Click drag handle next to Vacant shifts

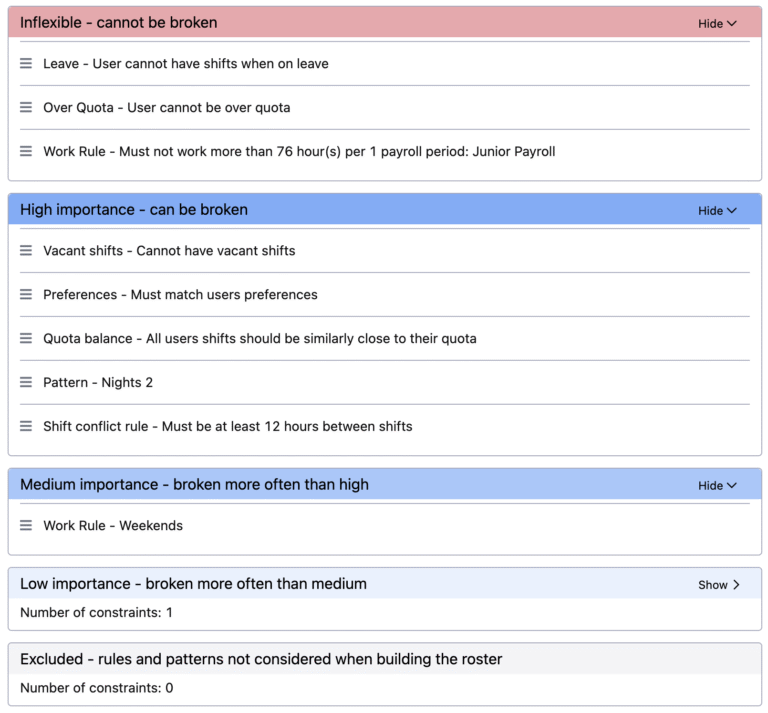click(26, 250)
